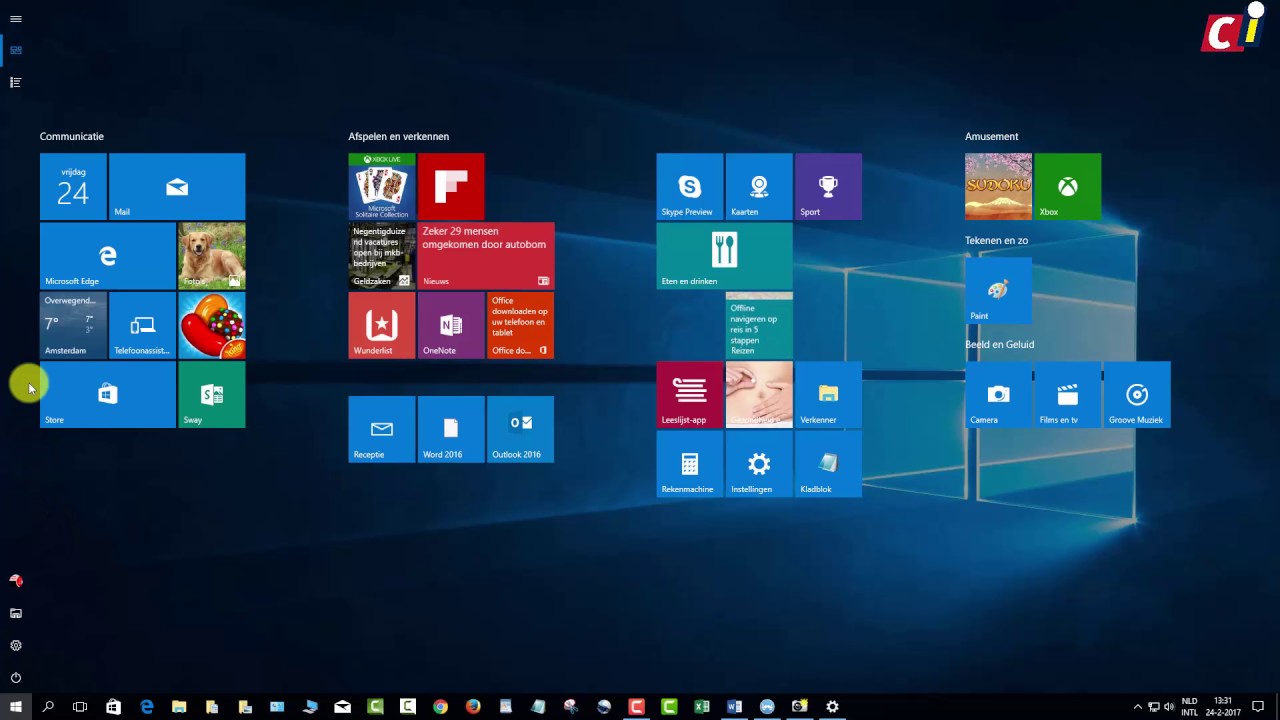Launch the Paint tile
This screenshot has width=1280, height=720.
click(998, 290)
